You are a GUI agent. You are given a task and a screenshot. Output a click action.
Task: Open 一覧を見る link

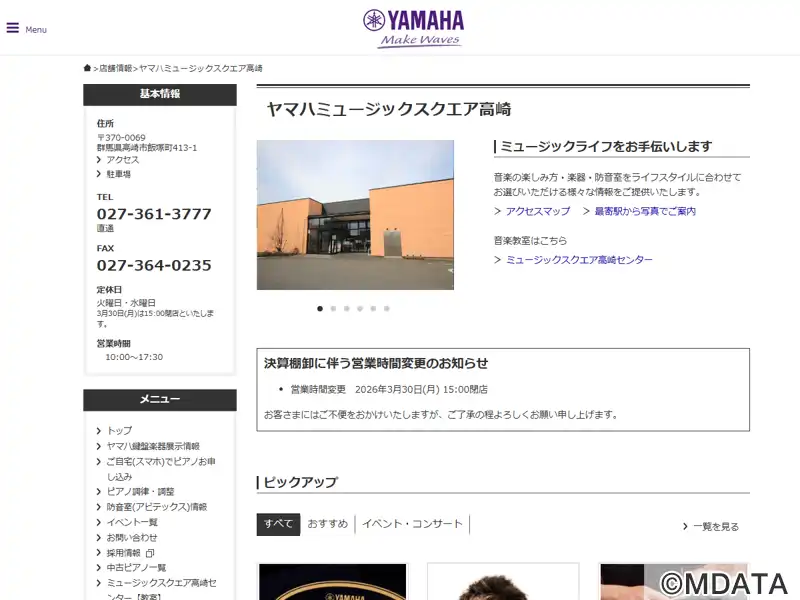(x=716, y=527)
